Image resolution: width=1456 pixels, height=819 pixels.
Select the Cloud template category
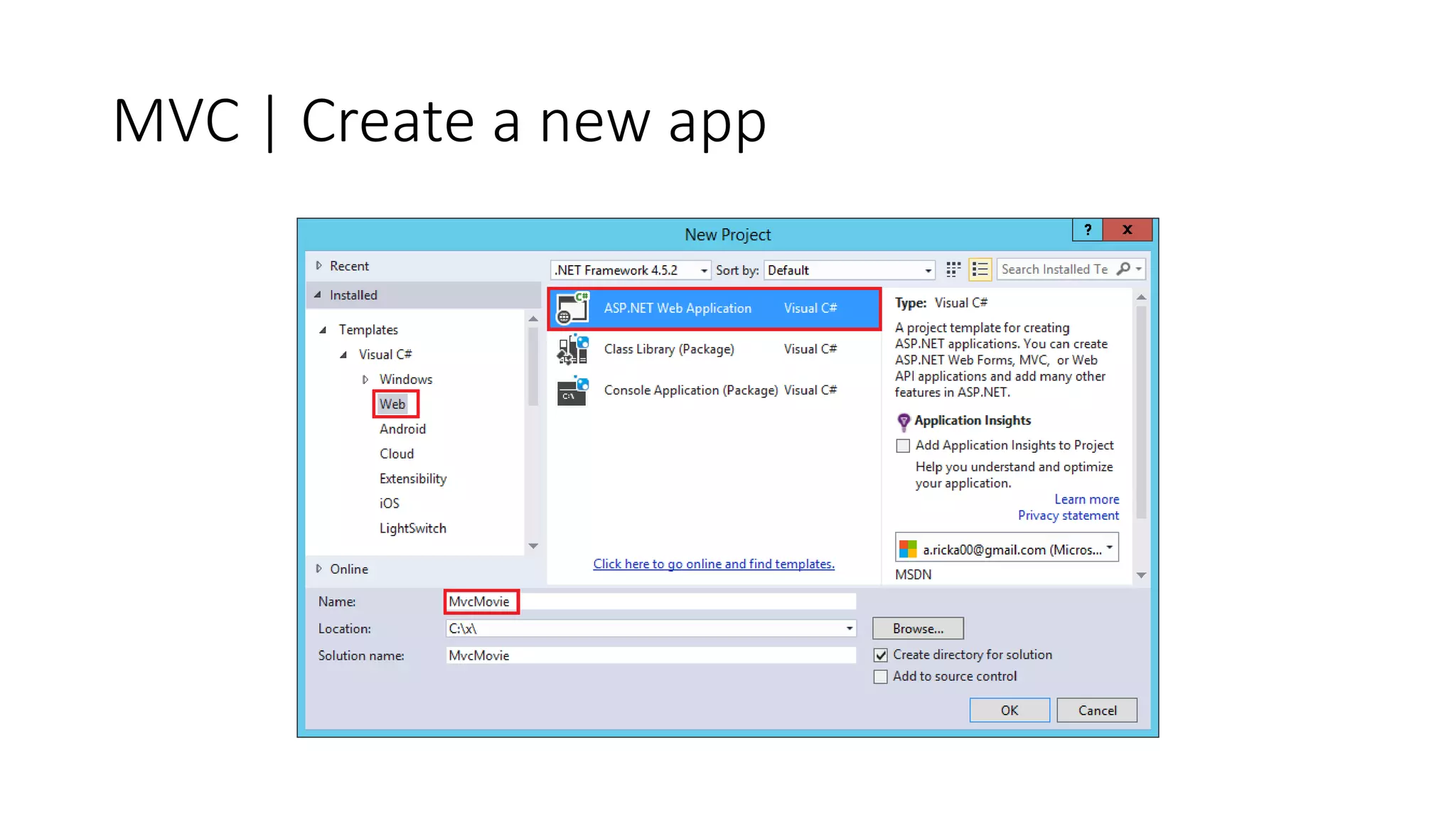click(x=397, y=454)
